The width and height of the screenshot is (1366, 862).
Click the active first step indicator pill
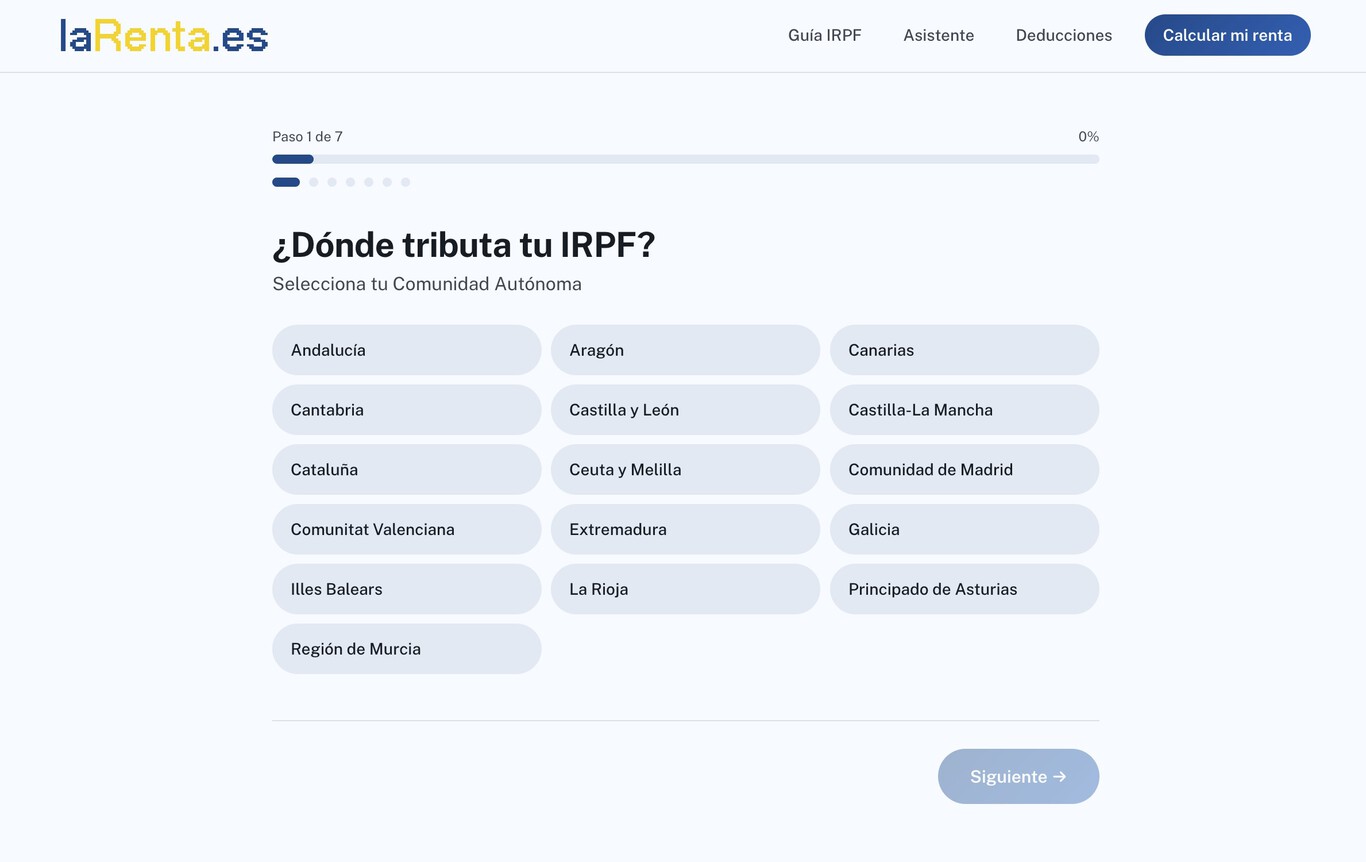click(286, 182)
